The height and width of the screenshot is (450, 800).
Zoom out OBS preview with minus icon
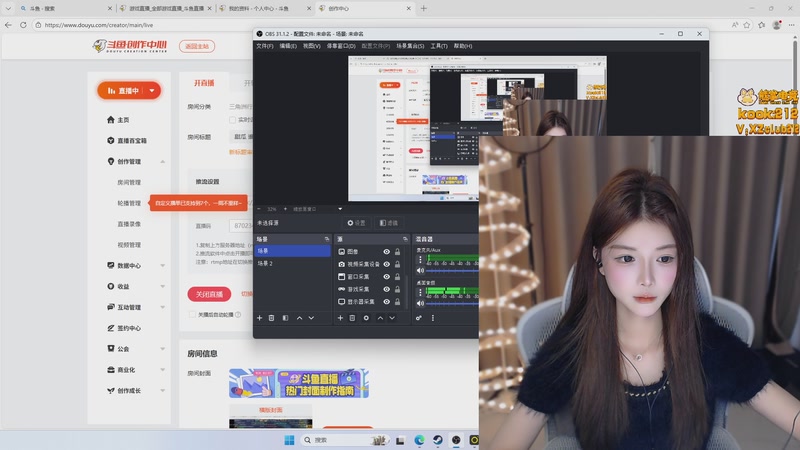259,209
